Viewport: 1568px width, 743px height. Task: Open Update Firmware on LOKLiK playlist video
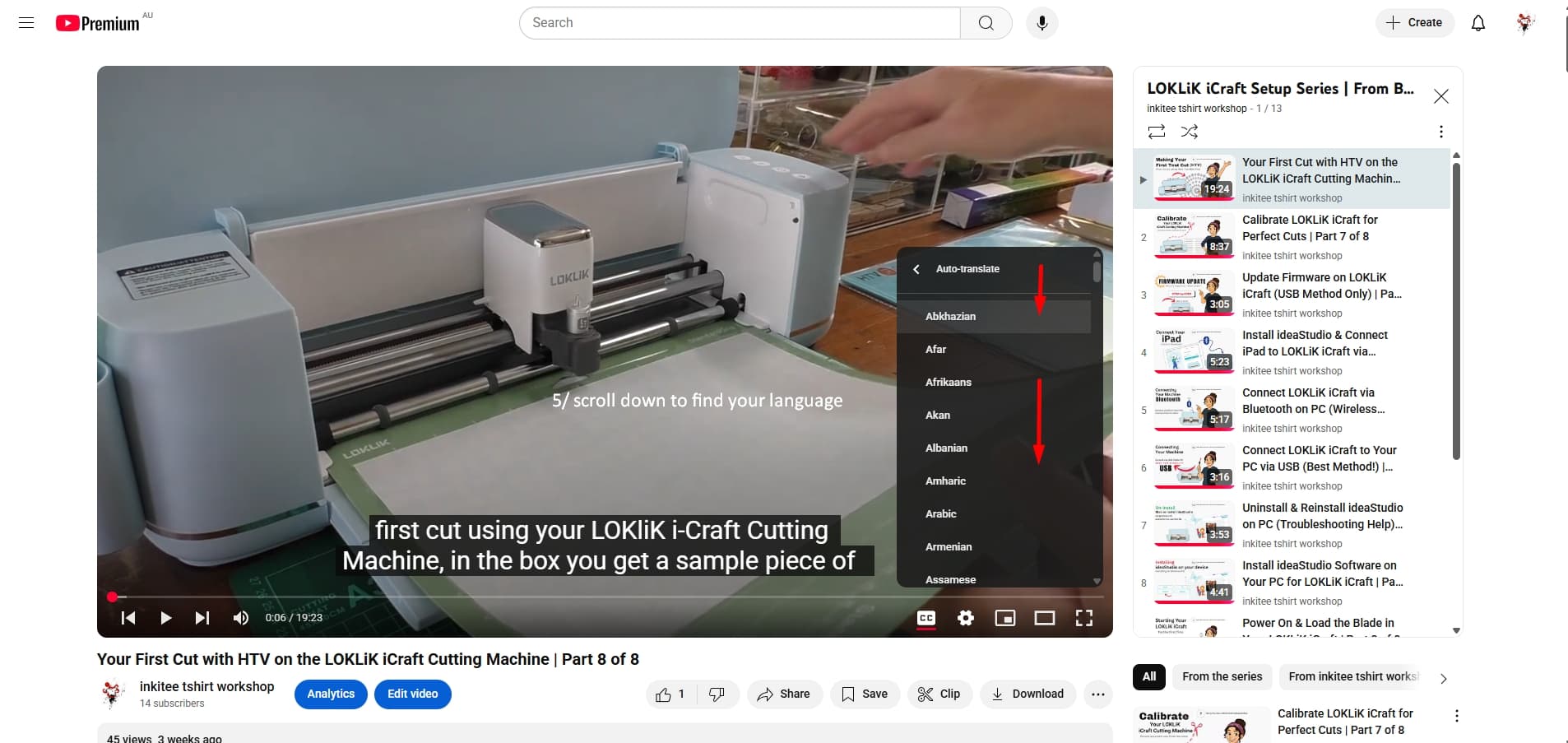[x=1292, y=295]
